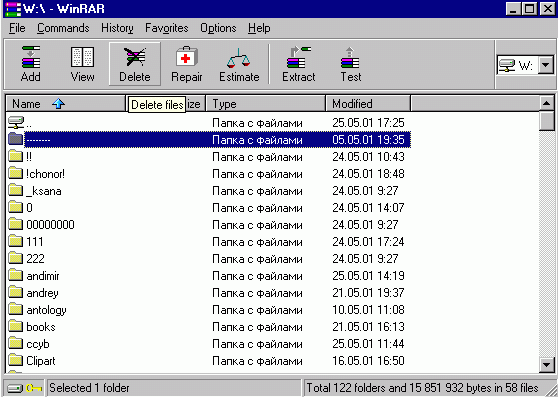Select the folder name '00000000'
This screenshot has width=558, height=397.
51,224
